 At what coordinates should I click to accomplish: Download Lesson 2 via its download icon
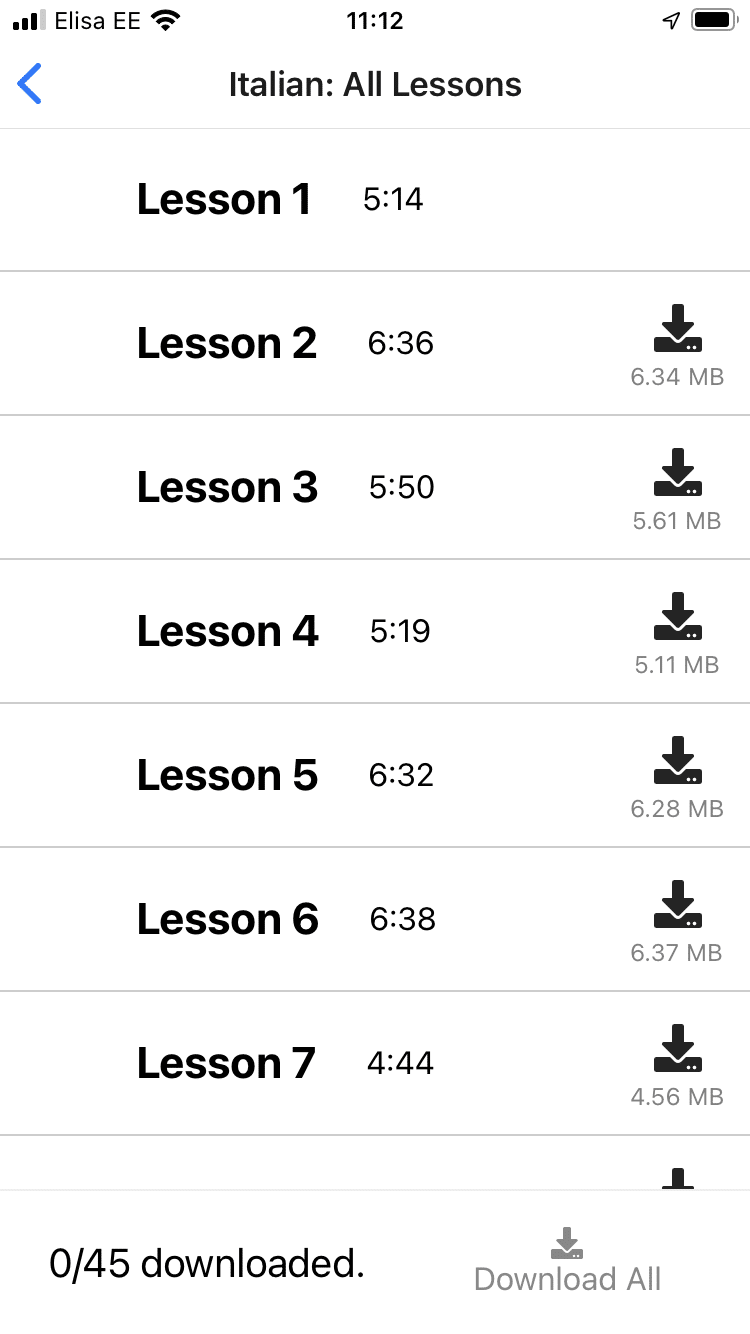click(678, 329)
